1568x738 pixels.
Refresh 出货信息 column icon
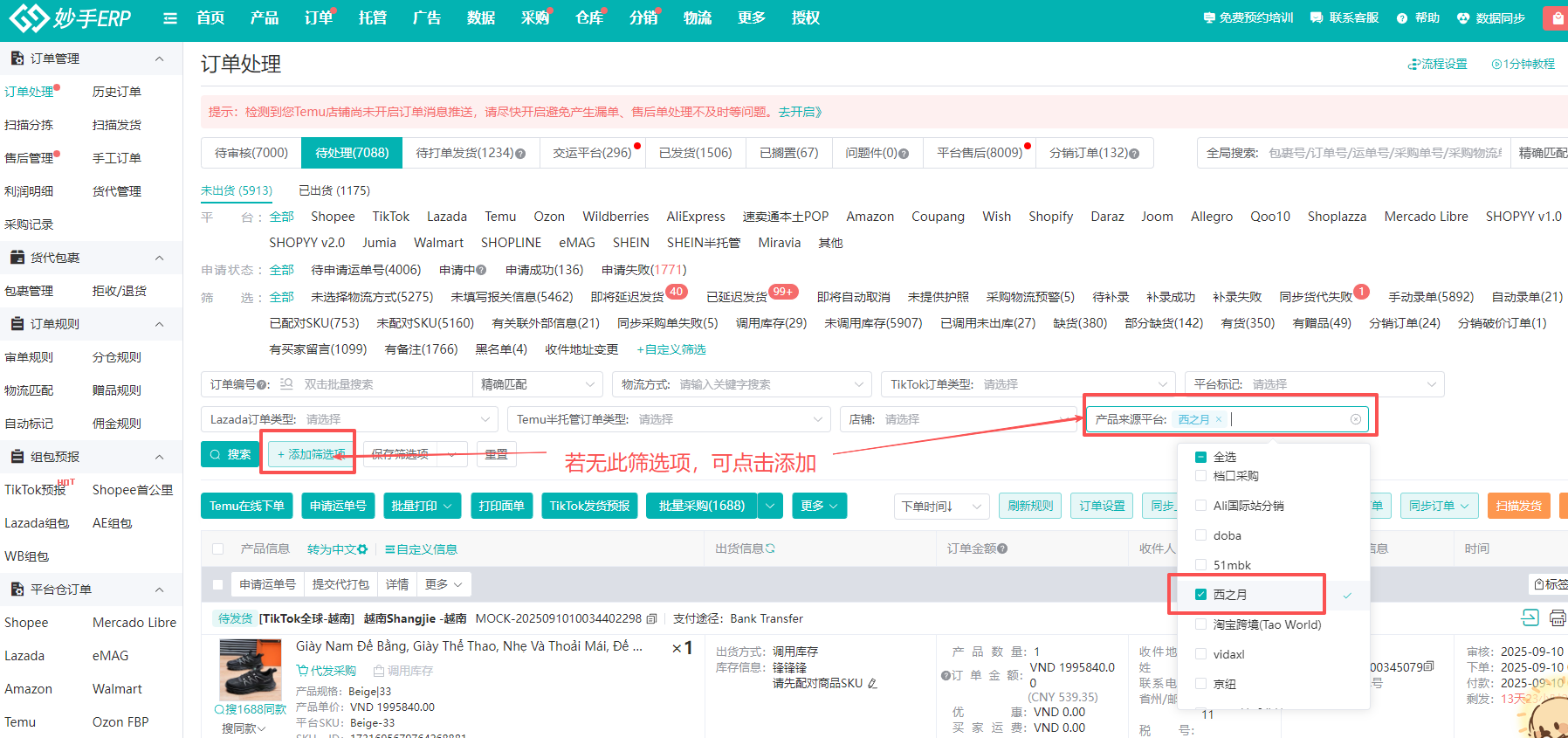(x=771, y=548)
